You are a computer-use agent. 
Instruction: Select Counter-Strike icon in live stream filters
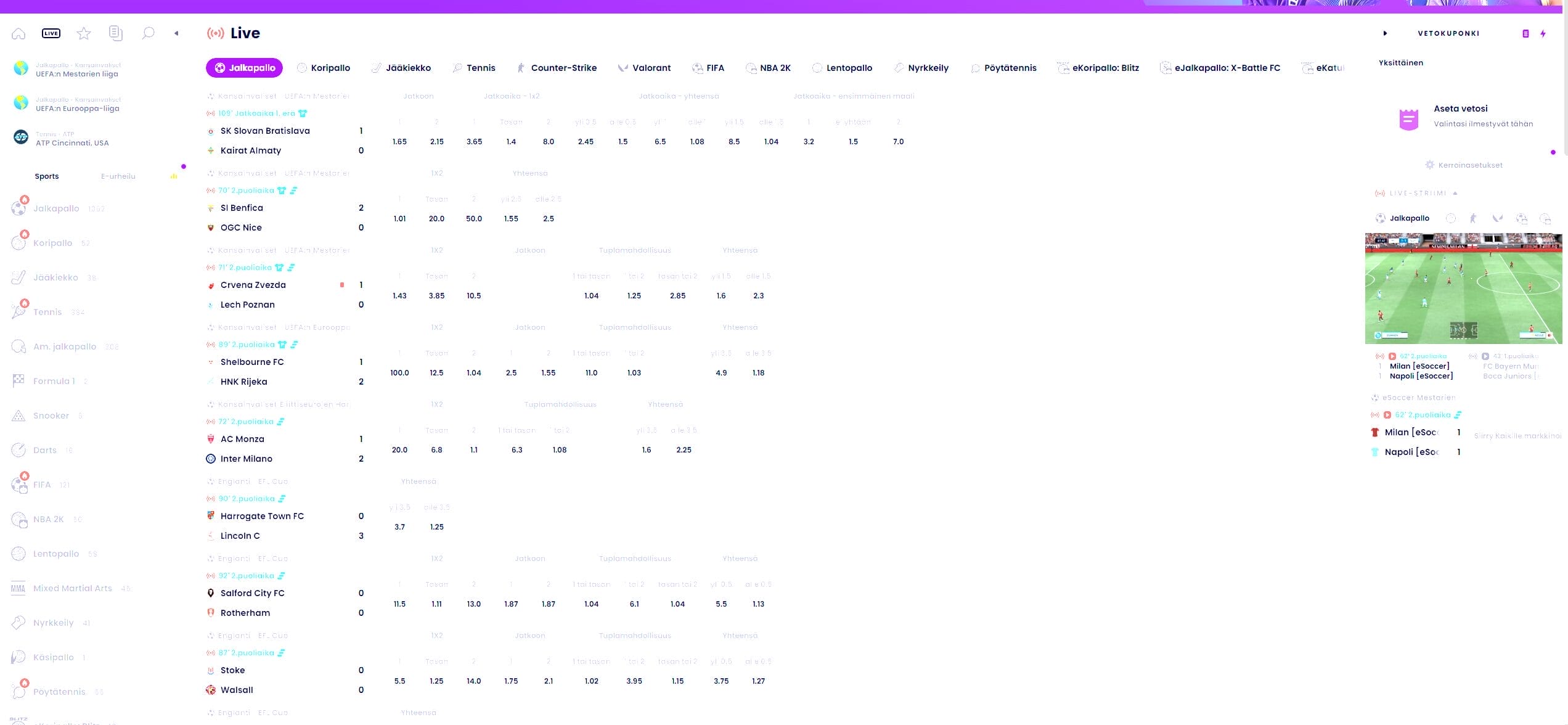[x=1473, y=218]
